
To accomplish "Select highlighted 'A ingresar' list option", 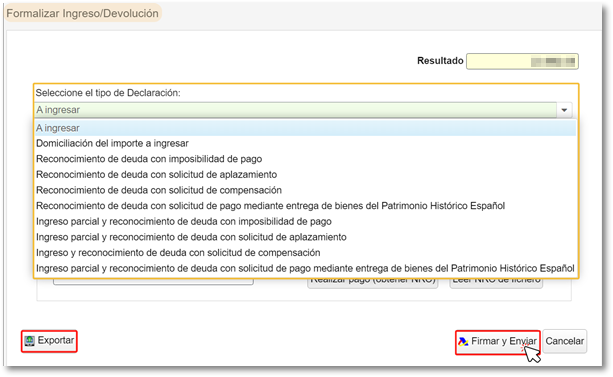I will click(305, 128).
